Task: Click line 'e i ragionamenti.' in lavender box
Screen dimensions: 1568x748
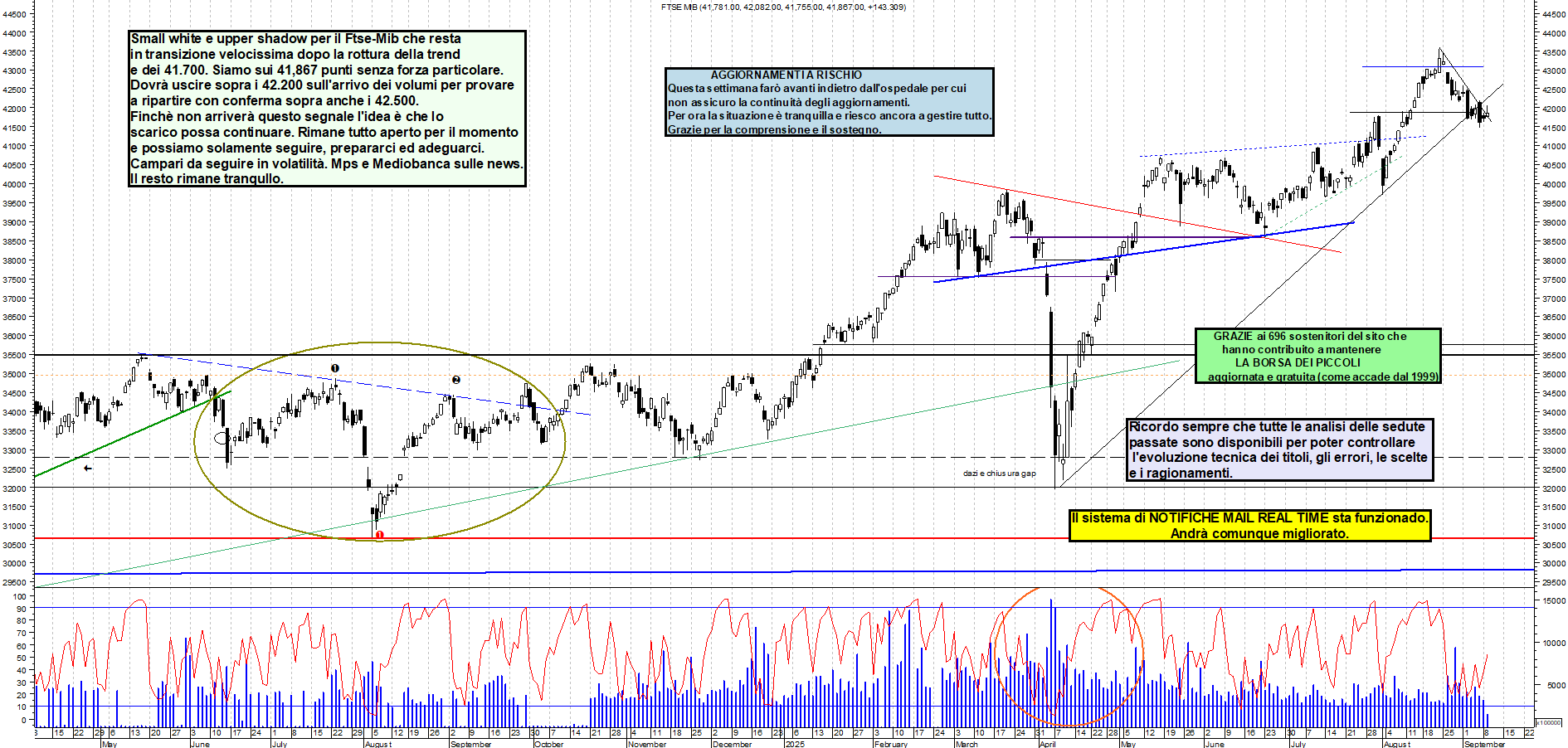Action: [x=1181, y=473]
